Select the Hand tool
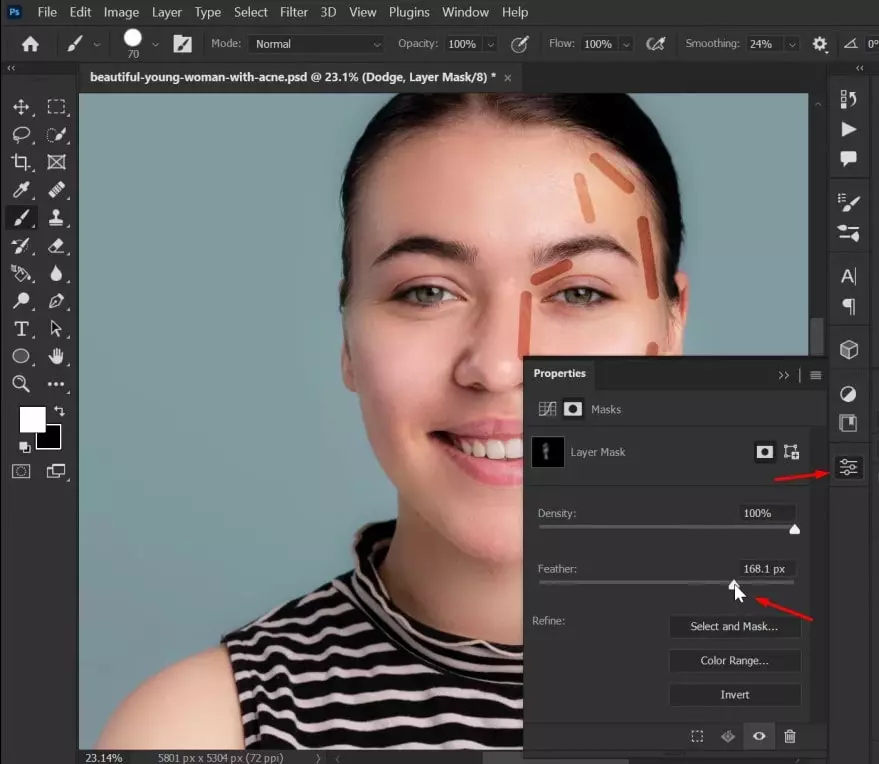This screenshot has width=879, height=764. click(x=56, y=356)
